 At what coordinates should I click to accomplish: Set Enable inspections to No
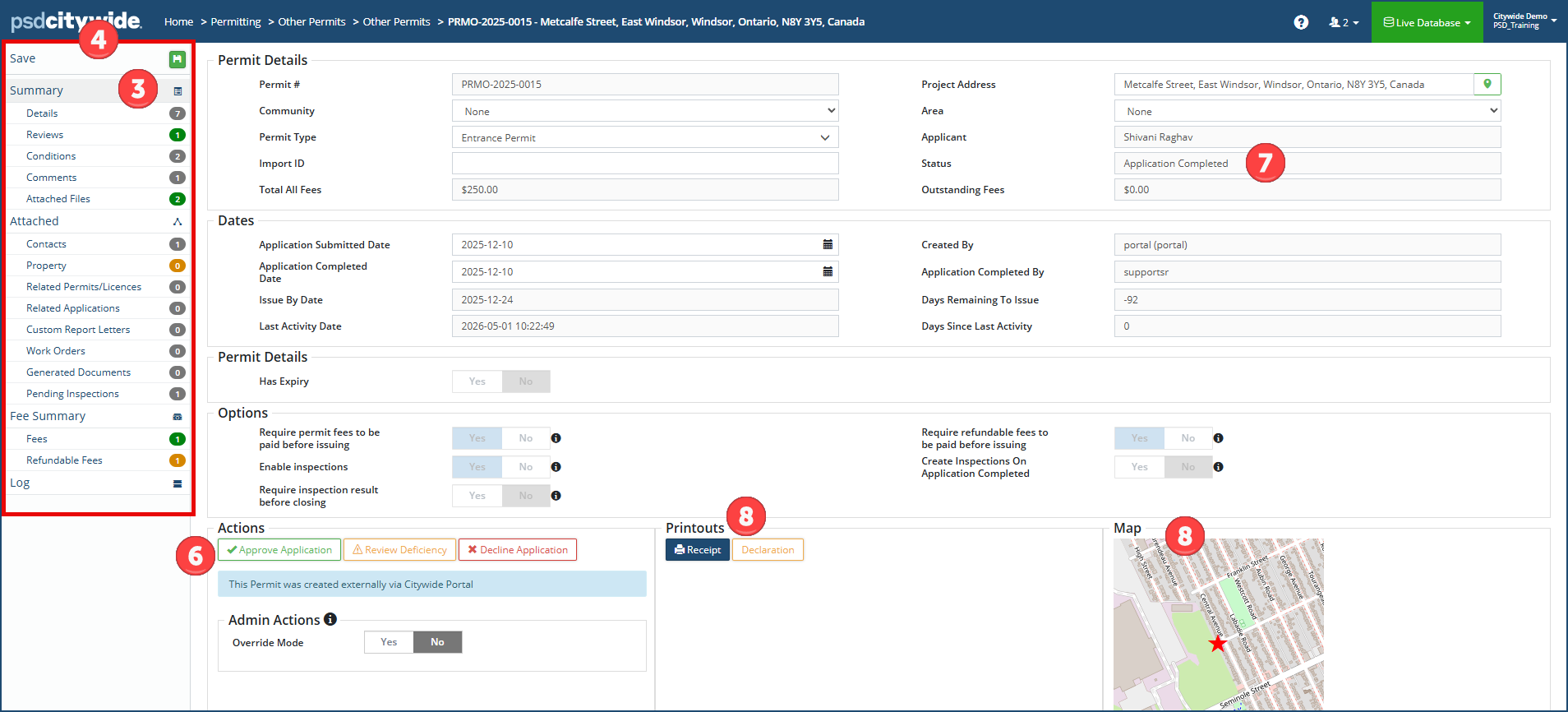point(526,467)
